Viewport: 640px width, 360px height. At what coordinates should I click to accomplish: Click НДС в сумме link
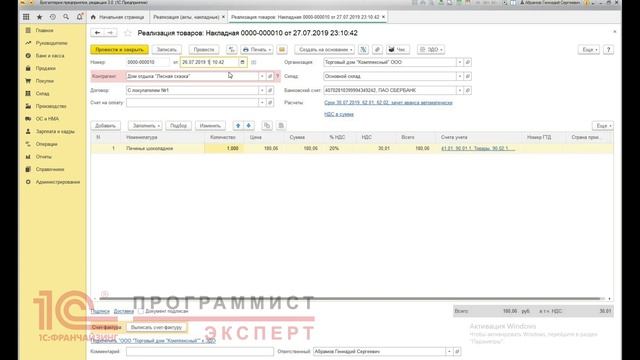tap(339, 114)
